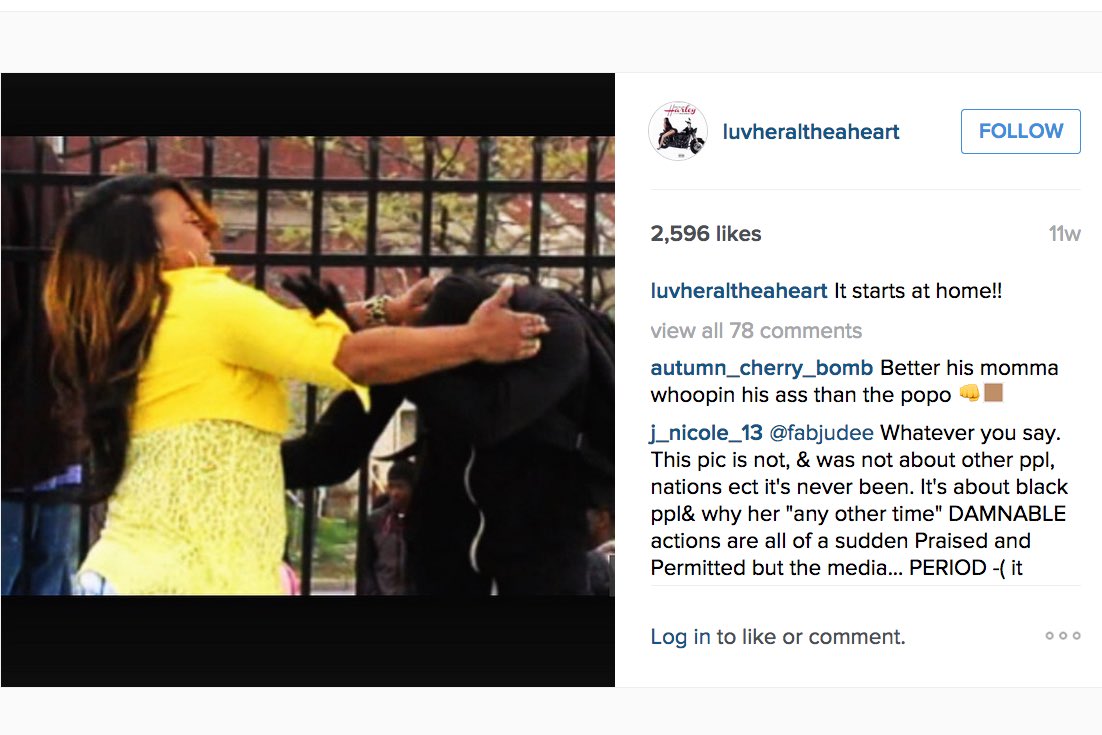1102x735 pixels.
Task: Click the @fabjudee mention link
Action: click(x=822, y=433)
